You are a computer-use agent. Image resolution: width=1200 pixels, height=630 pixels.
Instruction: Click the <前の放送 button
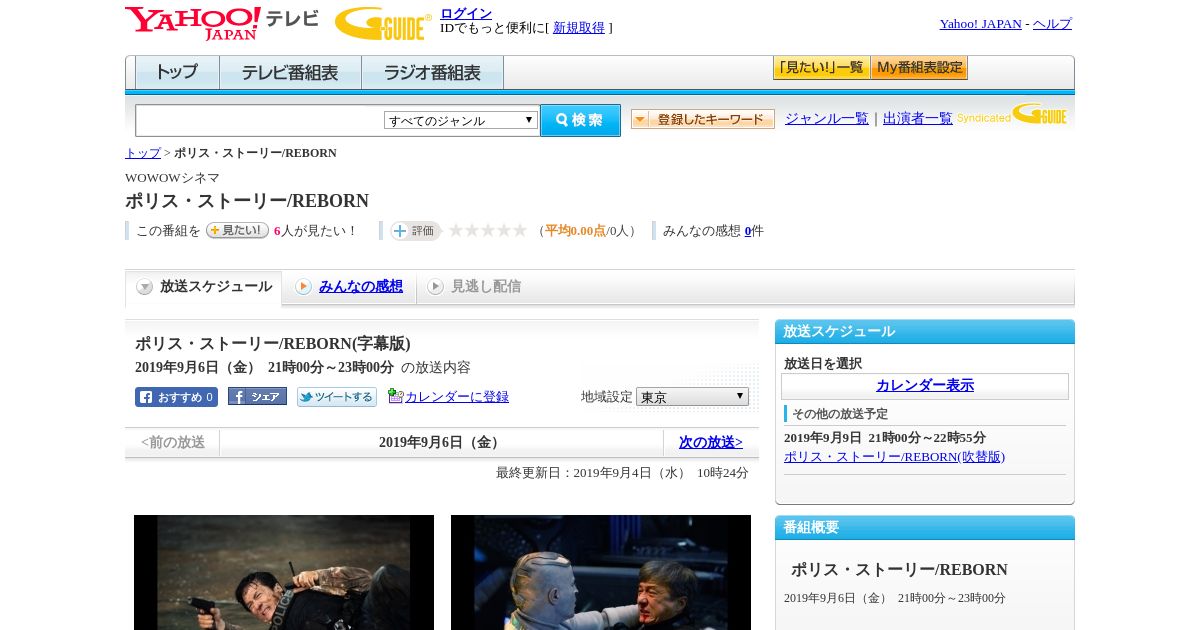click(x=173, y=442)
